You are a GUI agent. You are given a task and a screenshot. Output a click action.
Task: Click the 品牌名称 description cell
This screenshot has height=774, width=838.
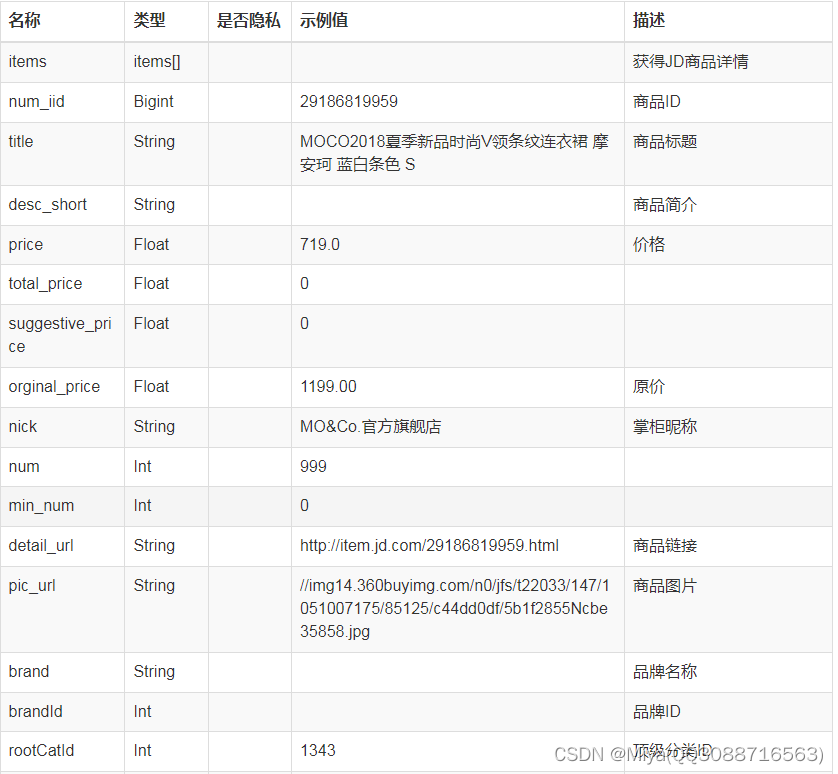click(665, 672)
